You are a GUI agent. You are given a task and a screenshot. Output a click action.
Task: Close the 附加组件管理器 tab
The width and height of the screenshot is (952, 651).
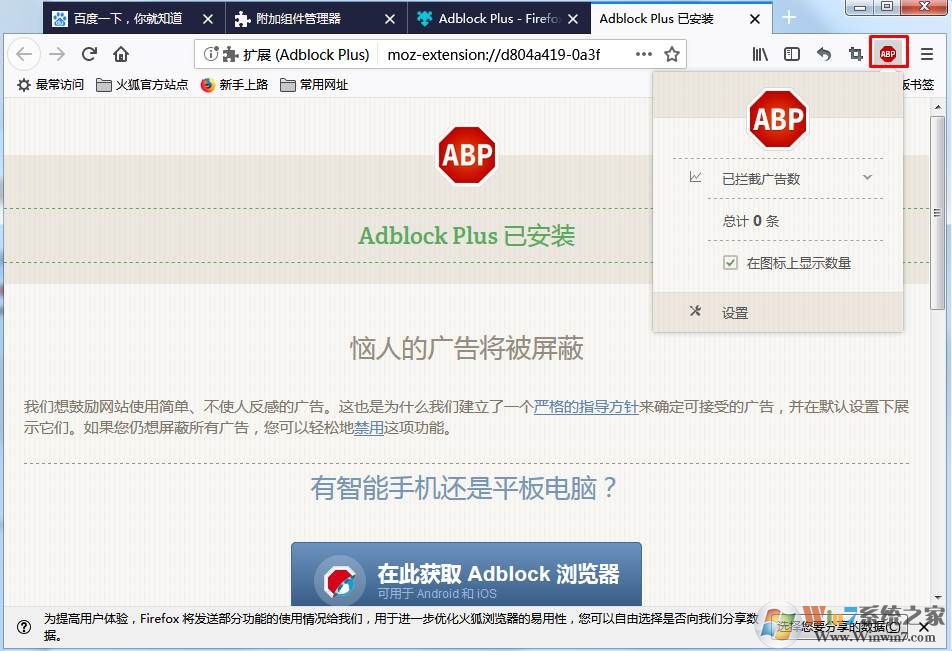390,19
